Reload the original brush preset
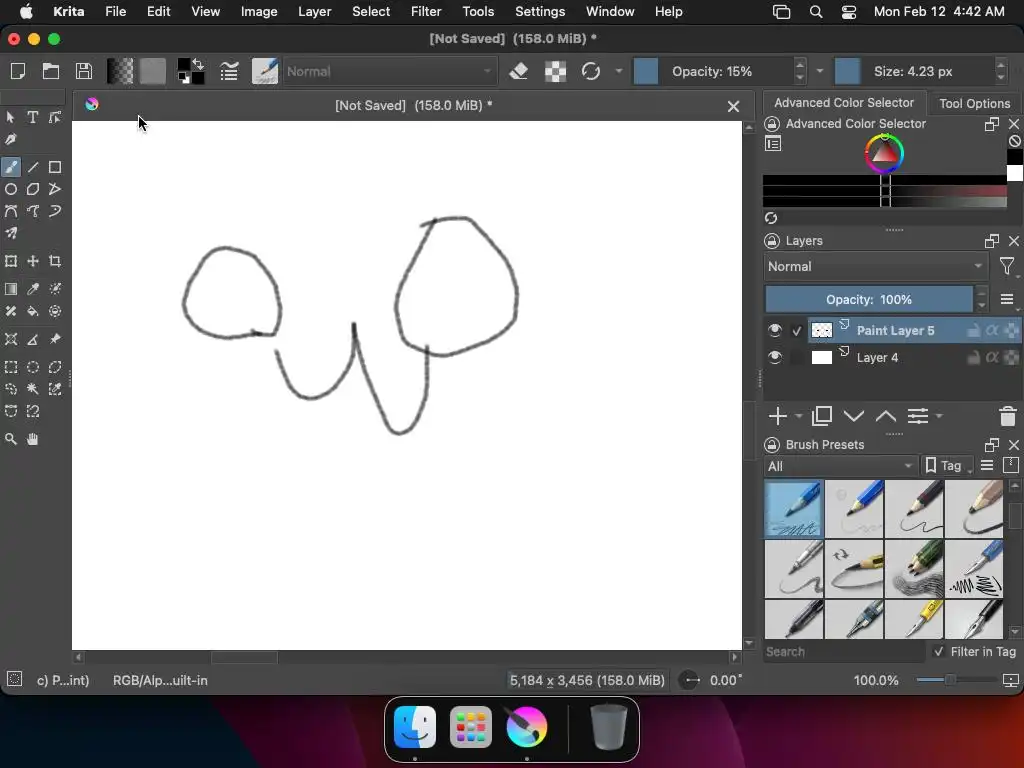This screenshot has height=768, width=1024. point(591,71)
